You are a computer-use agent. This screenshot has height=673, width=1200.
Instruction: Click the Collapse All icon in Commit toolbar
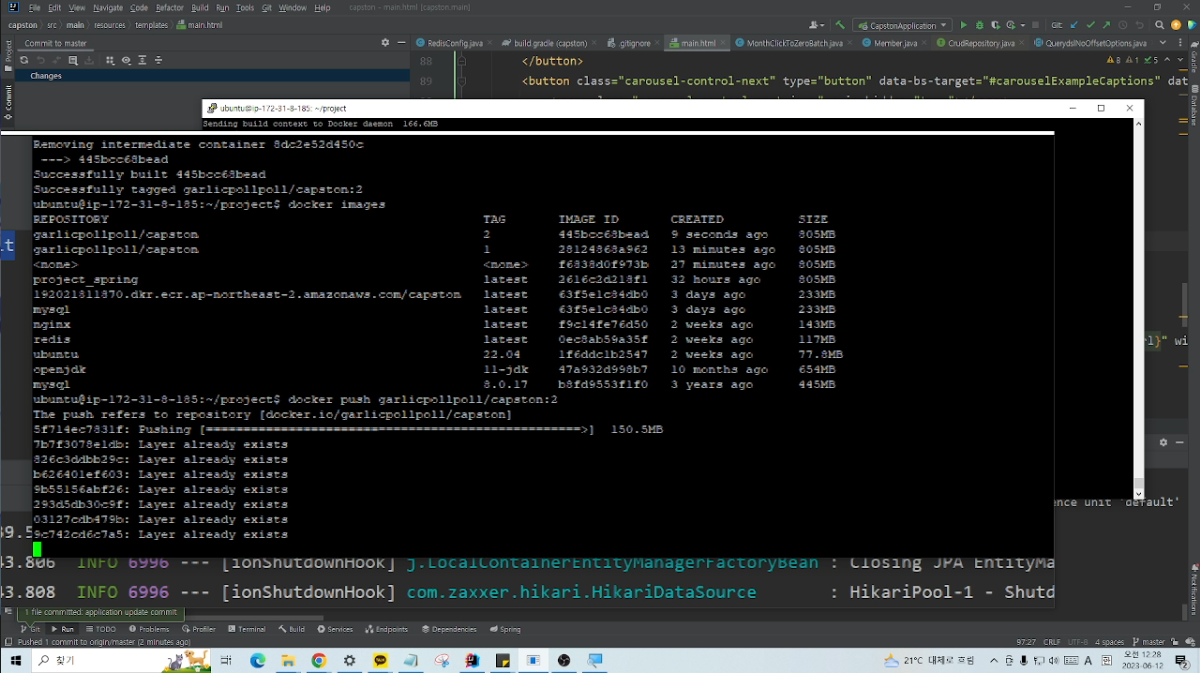click(157, 60)
